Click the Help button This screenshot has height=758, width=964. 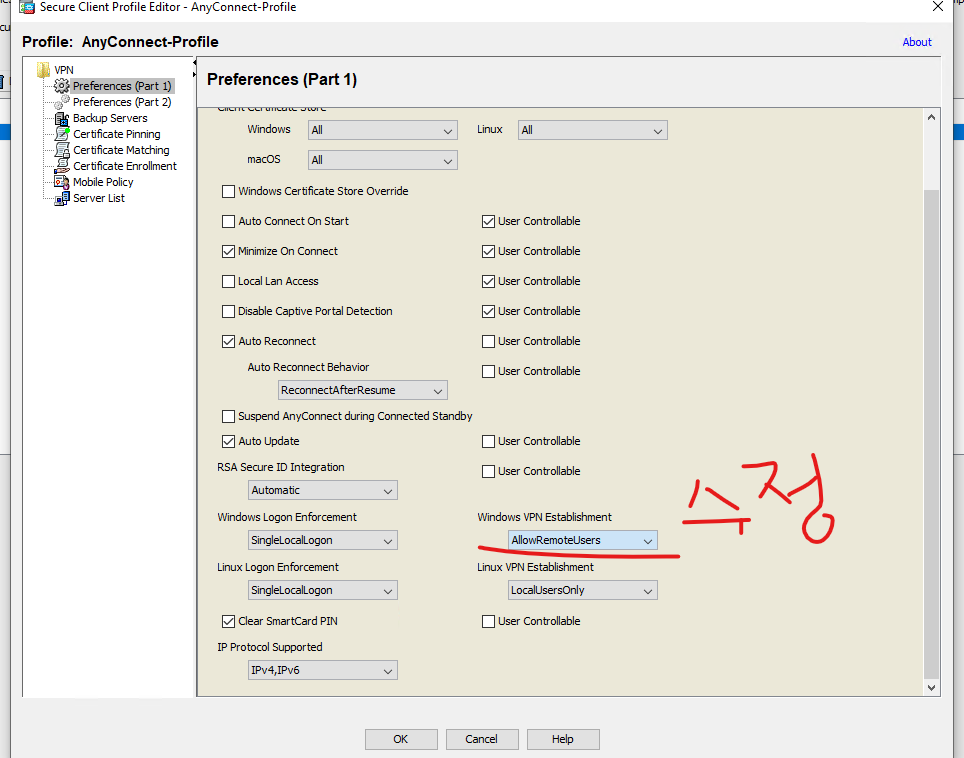[x=563, y=740]
